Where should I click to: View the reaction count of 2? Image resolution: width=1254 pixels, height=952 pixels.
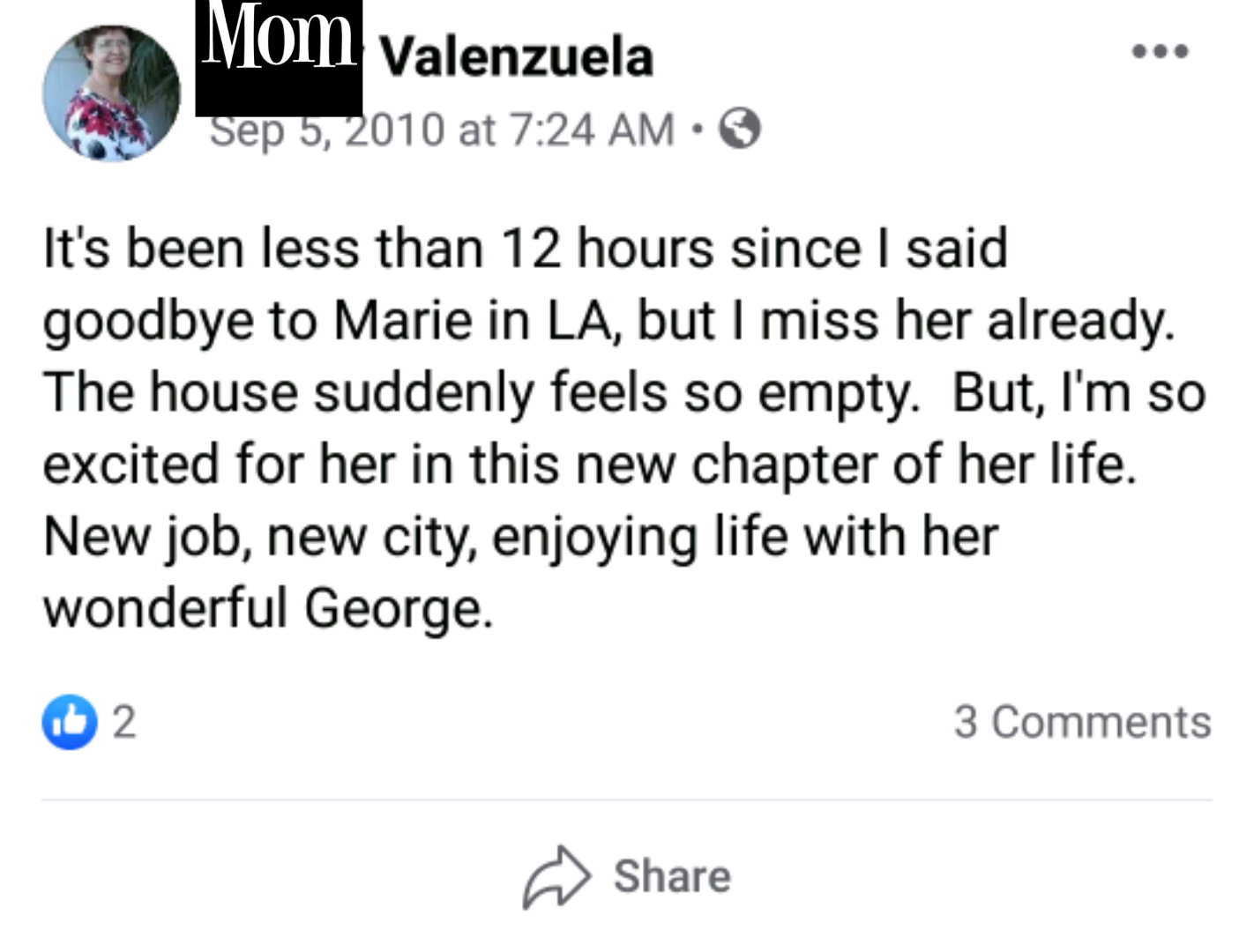124,722
